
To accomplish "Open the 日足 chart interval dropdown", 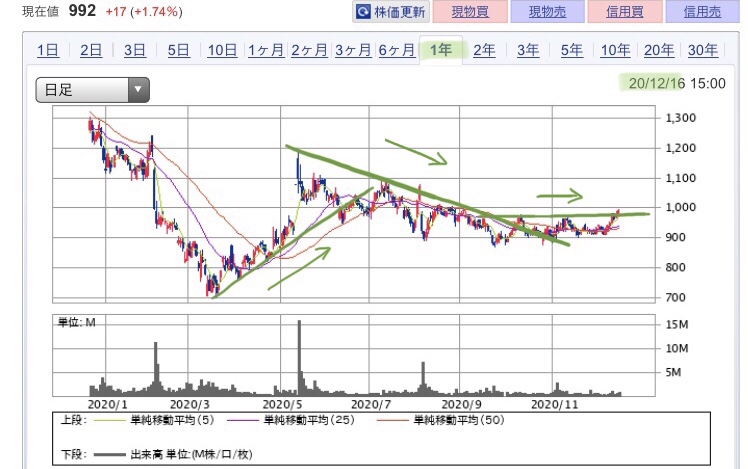I will (93, 90).
